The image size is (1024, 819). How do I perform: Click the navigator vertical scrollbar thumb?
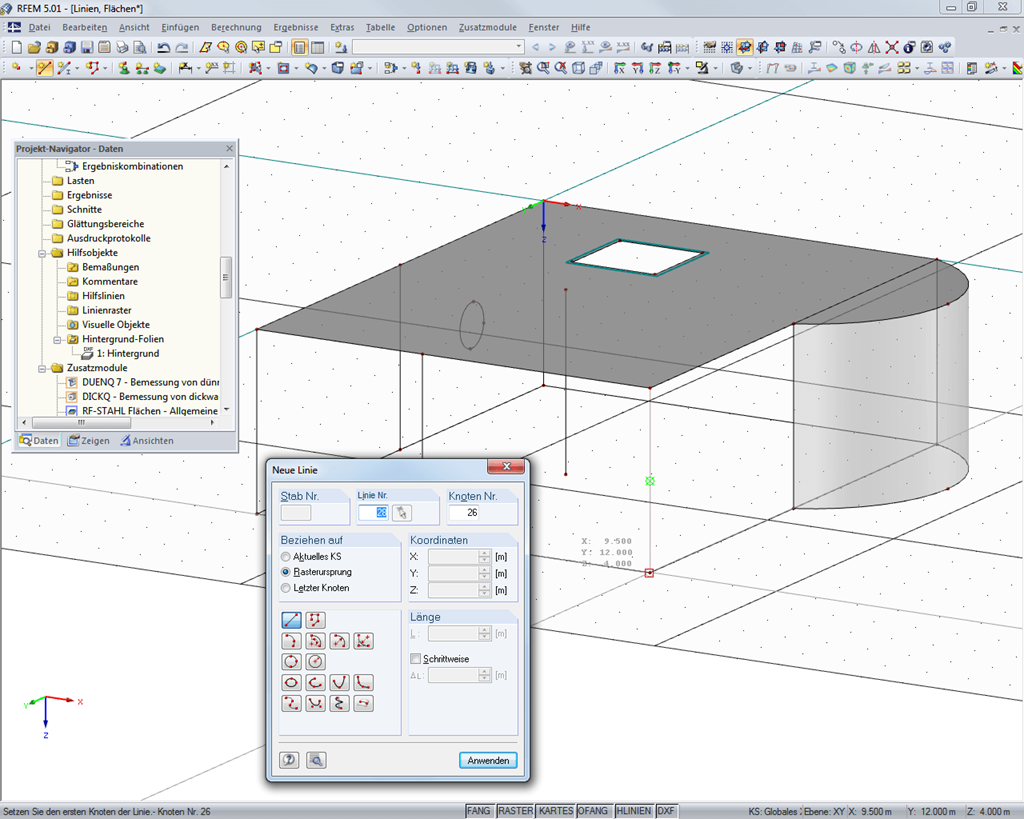tap(226, 275)
